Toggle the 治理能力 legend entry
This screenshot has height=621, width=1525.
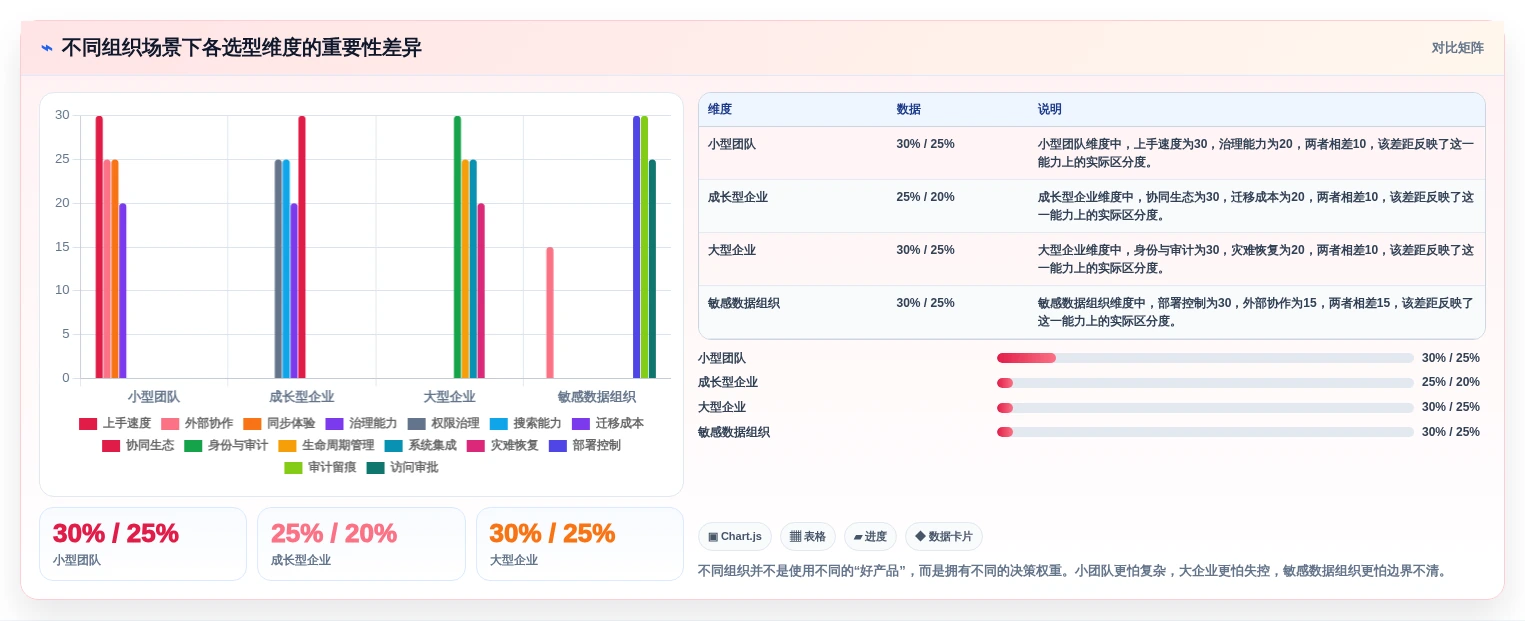[361, 423]
